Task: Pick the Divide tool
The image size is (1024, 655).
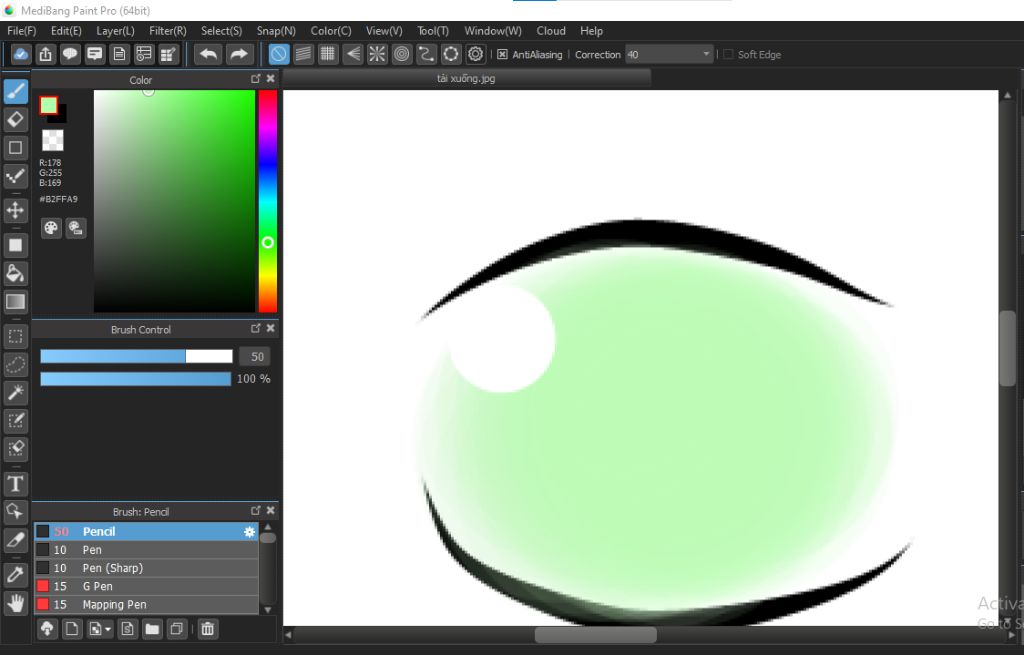Action: 16,541
